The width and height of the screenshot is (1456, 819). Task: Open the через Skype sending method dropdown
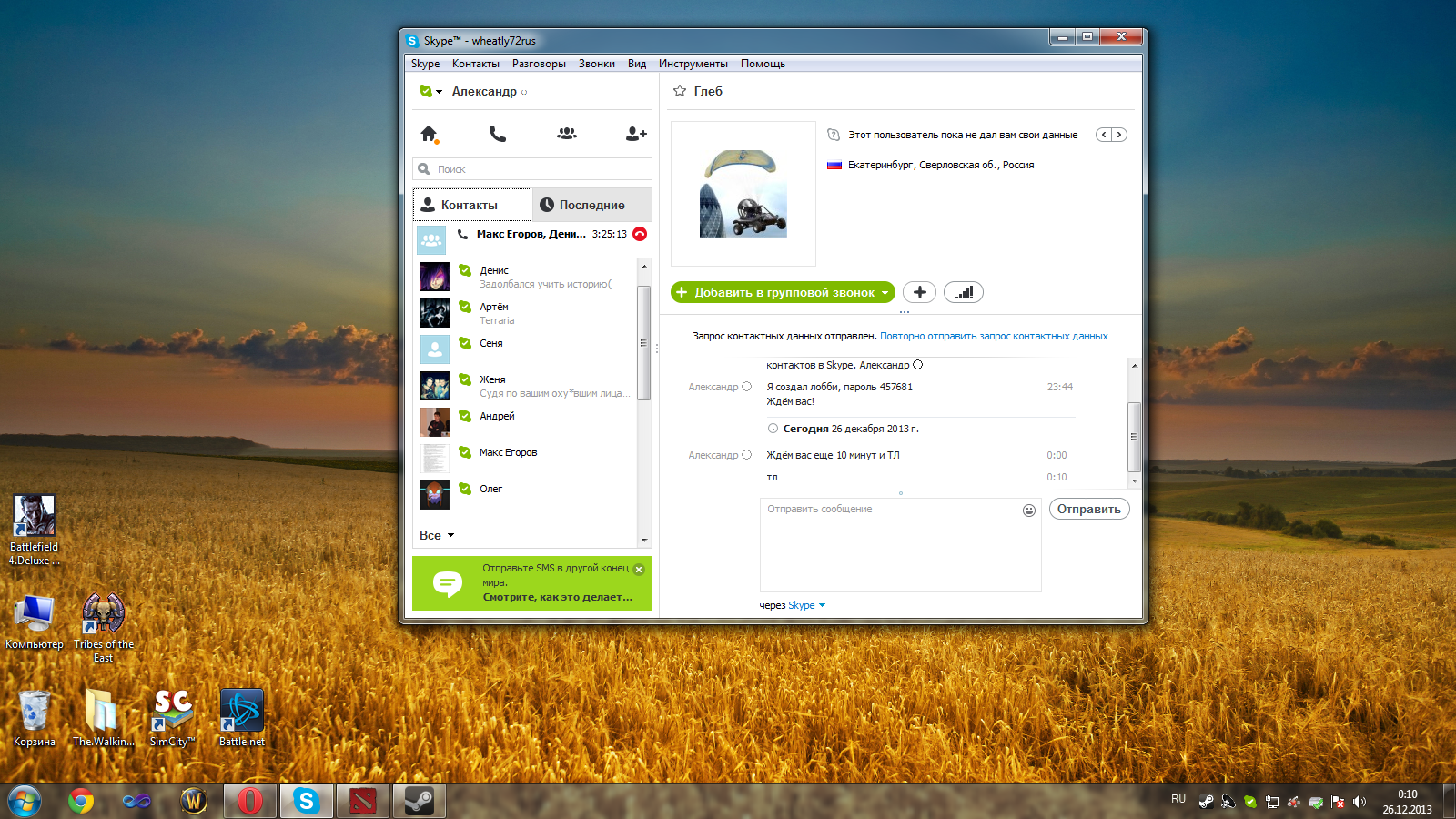click(806, 605)
